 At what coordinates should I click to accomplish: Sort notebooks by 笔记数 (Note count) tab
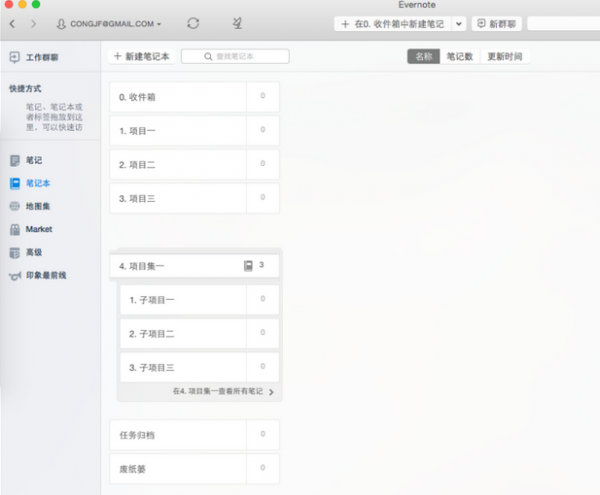click(460, 57)
